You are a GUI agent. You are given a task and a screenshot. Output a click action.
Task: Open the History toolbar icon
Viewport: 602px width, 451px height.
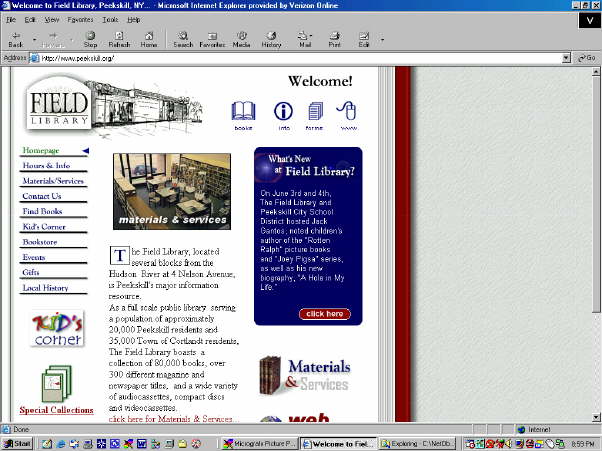click(x=271, y=40)
